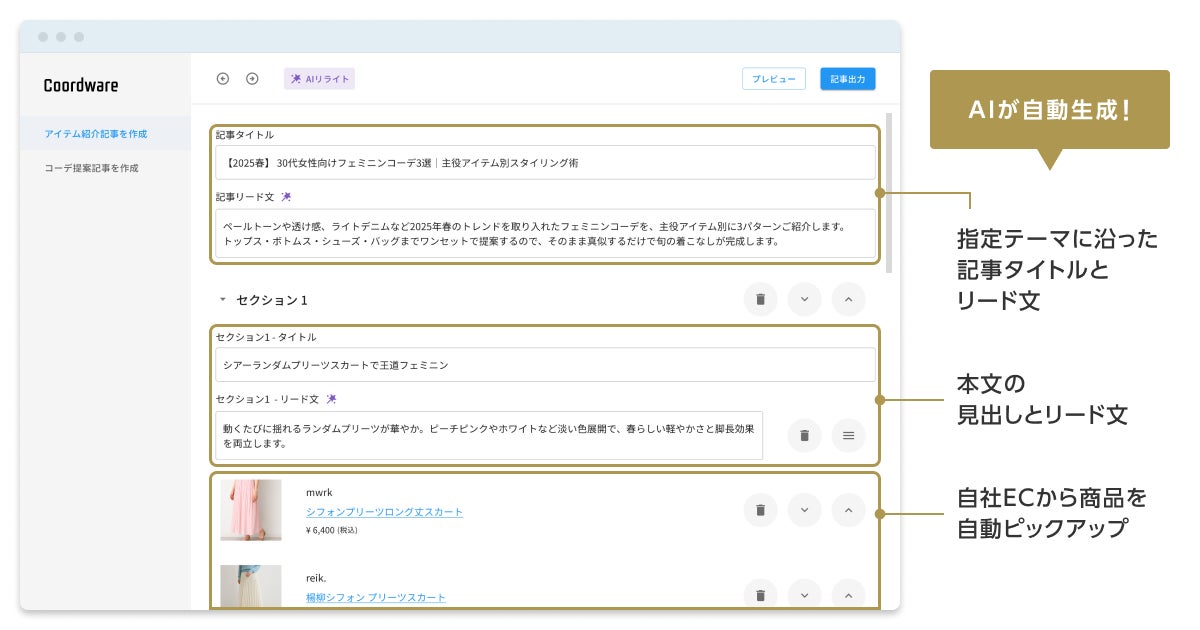Edit the セクション1 - リード文 text area
The width and height of the screenshot is (1200, 630).
[x=489, y=435]
